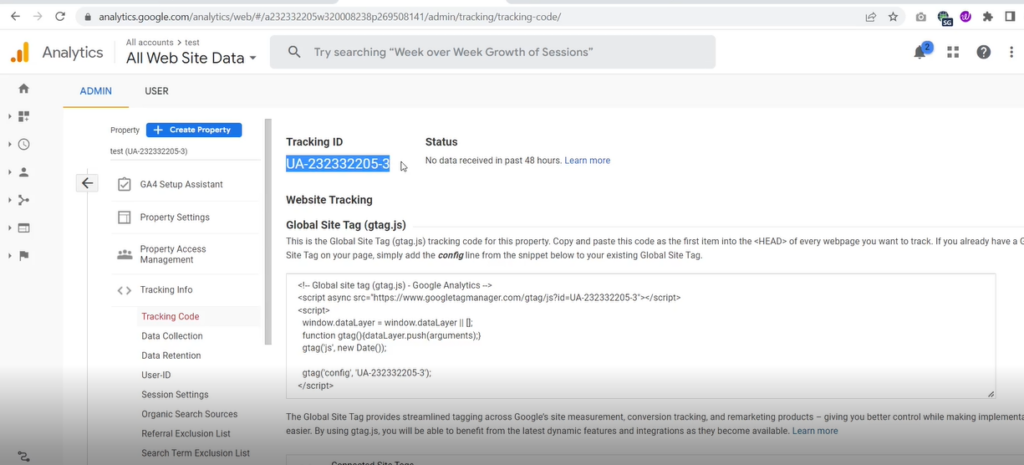Open the SG extension icon
Screen dimensions: 1024x465
(944, 18)
